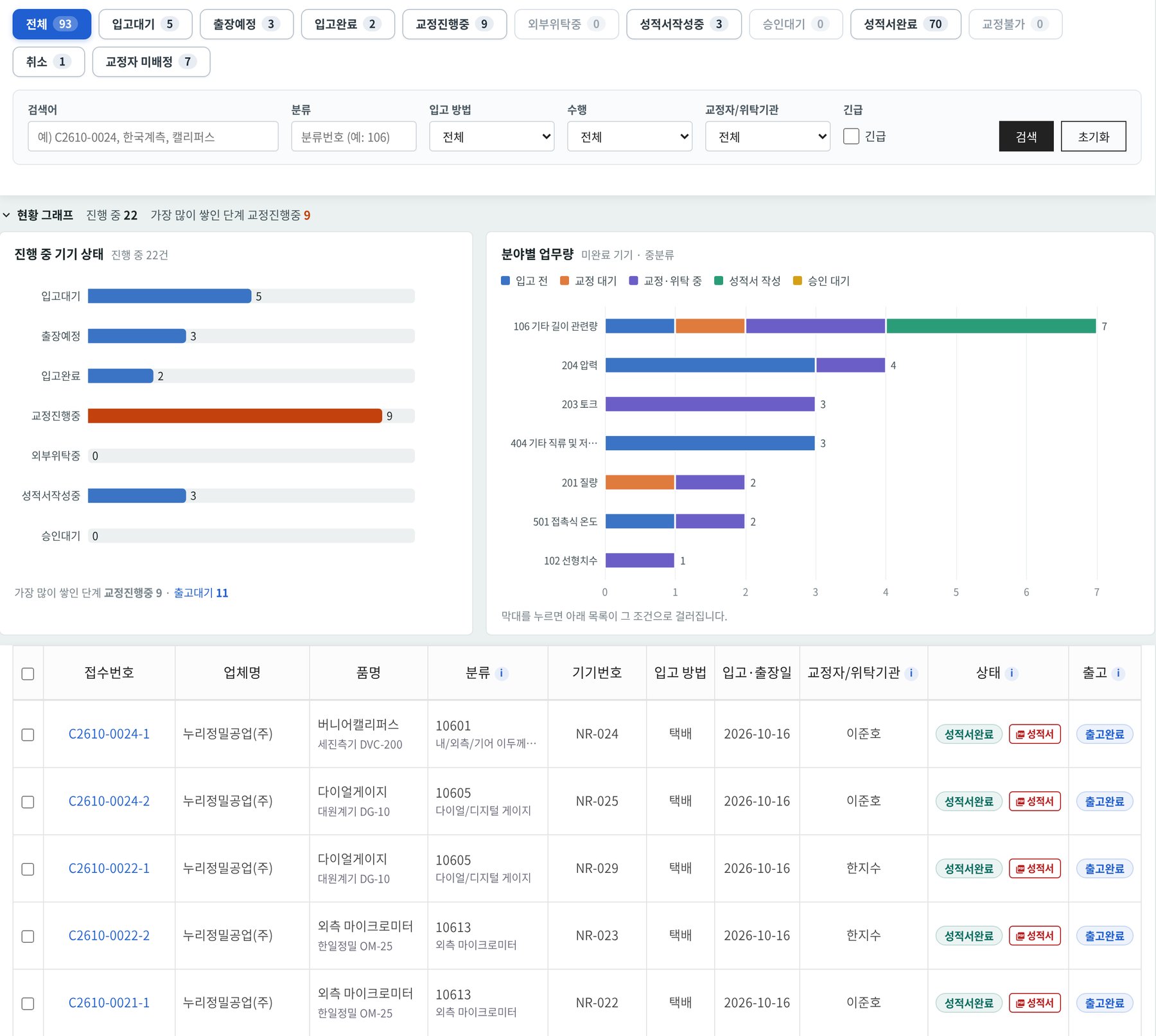The height and width of the screenshot is (1036, 1156).
Task: Click the info icon next to 출고 header
Action: point(1118,673)
